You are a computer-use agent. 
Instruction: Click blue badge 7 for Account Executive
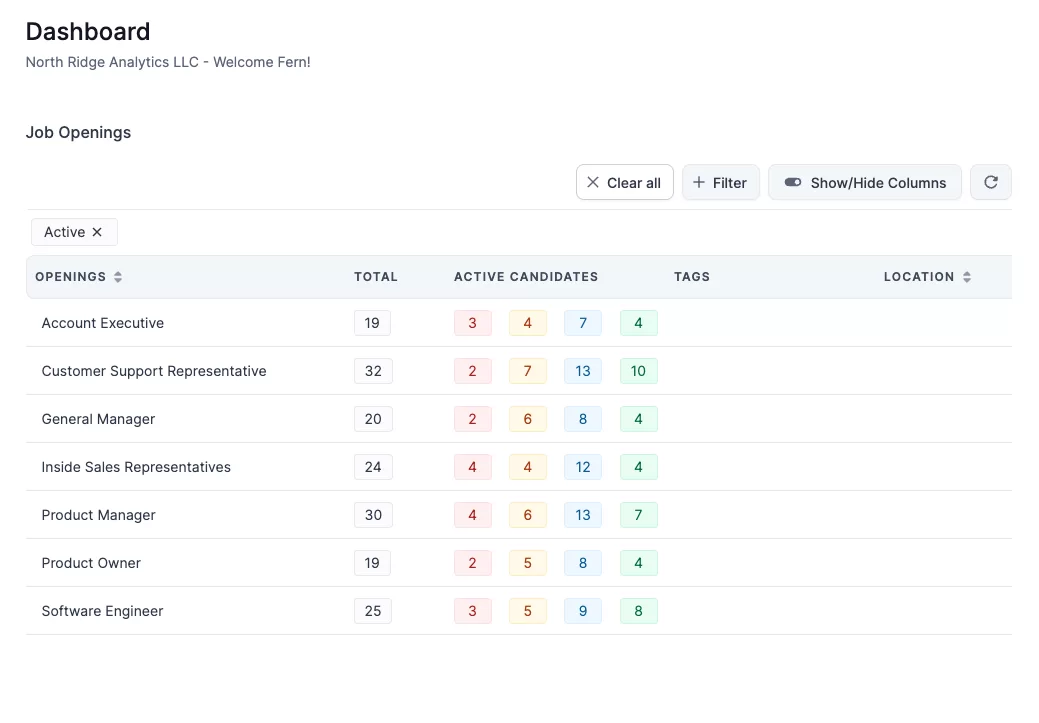tap(583, 323)
